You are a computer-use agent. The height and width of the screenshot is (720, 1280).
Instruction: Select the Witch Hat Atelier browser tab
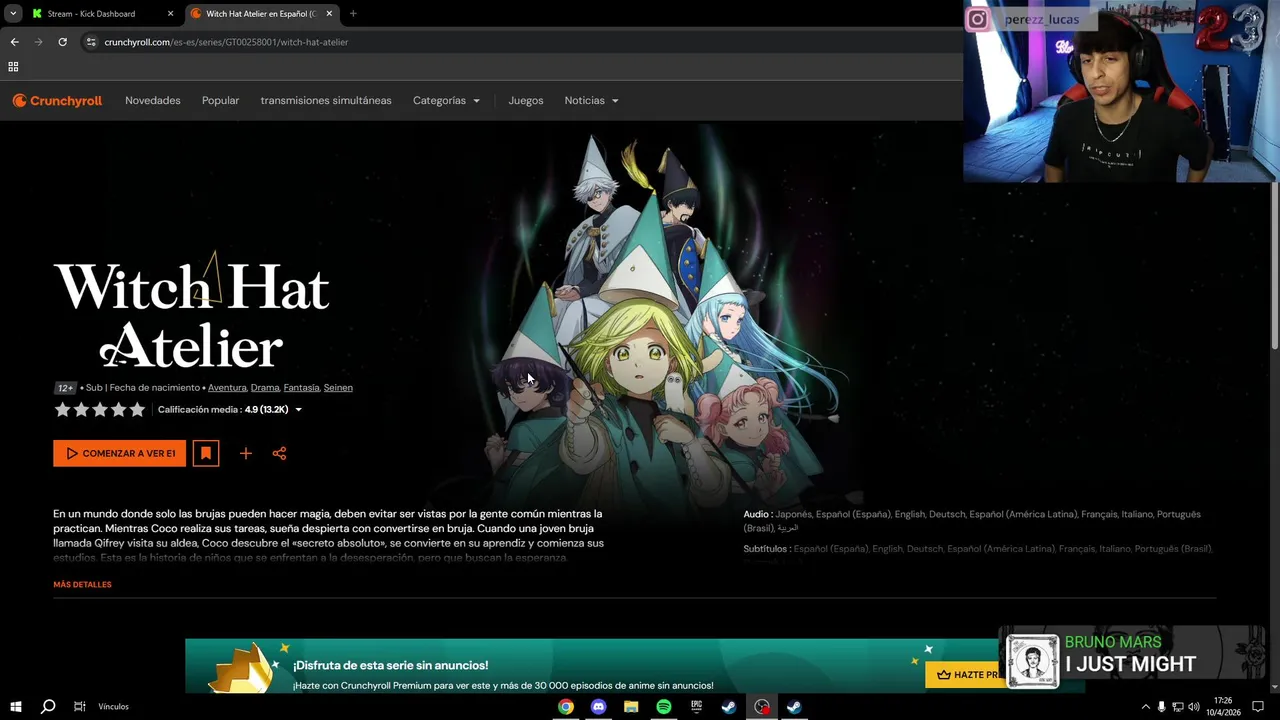coord(261,14)
